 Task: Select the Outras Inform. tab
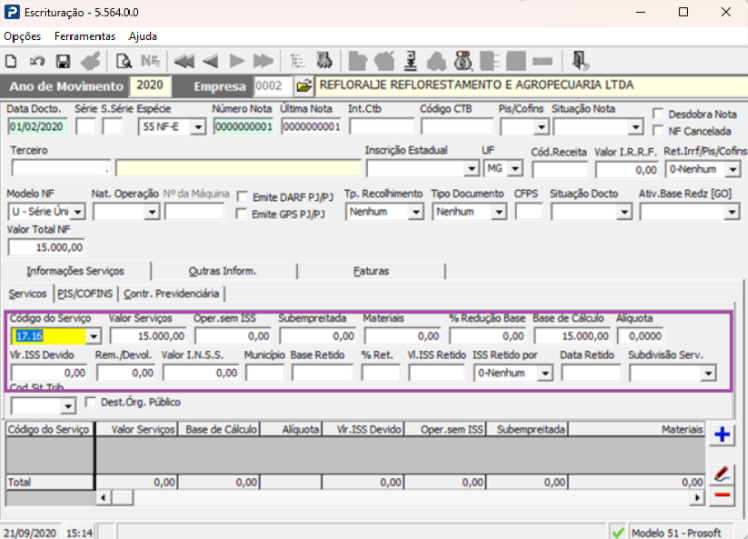pos(222,271)
